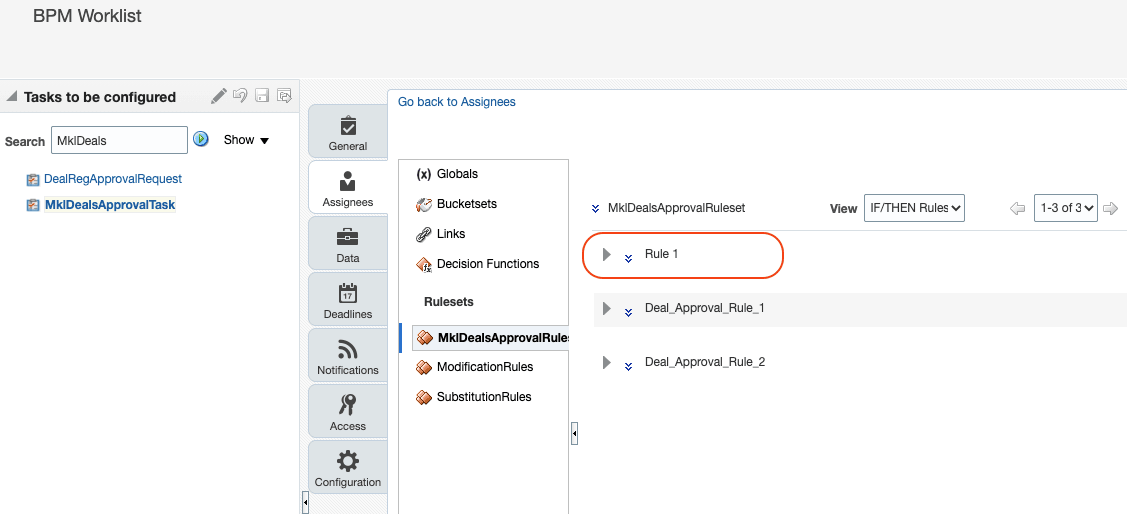
Task: Open the Notifications tab
Action: [x=348, y=356]
